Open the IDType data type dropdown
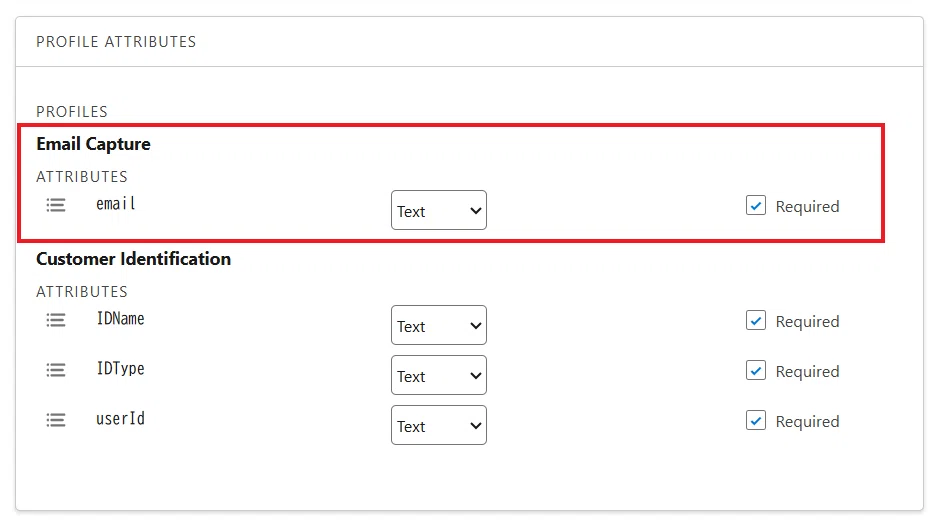The width and height of the screenshot is (938, 526). coord(438,375)
